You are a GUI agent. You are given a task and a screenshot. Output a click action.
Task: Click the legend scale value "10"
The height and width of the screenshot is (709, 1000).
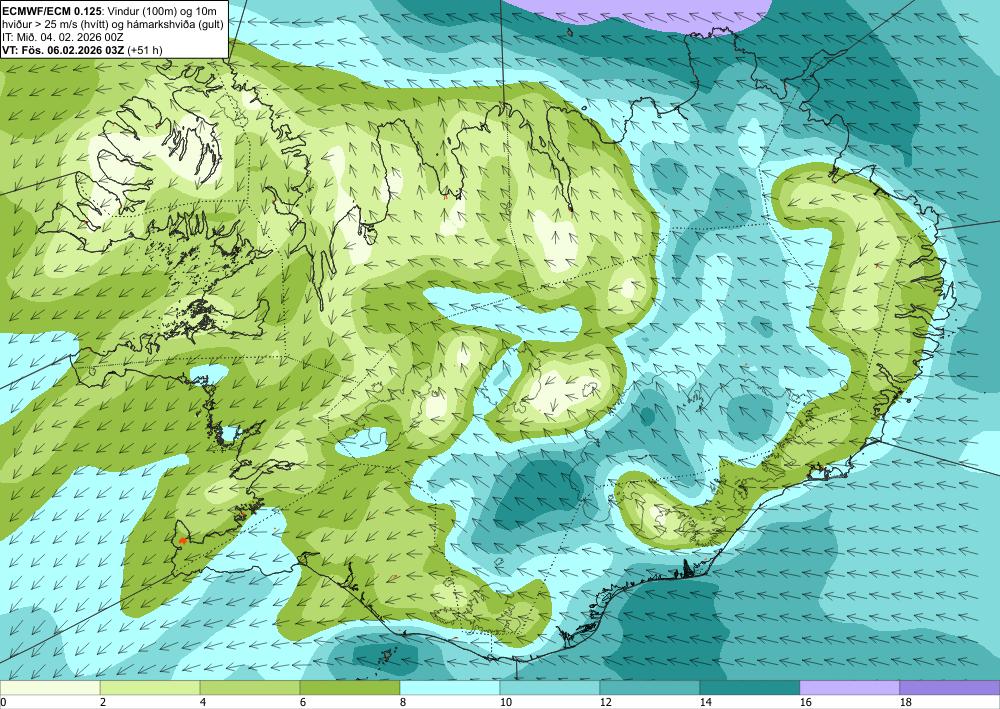point(505,703)
